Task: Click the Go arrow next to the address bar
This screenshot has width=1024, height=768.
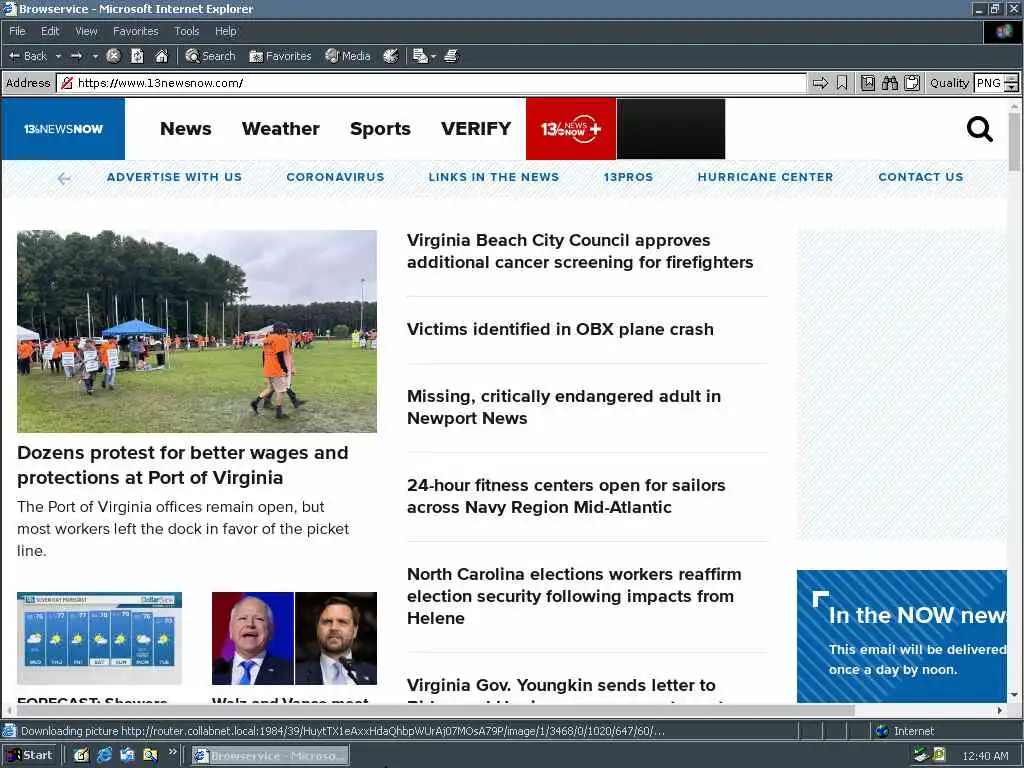Action: pyautogui.click(x=820, y=83)
